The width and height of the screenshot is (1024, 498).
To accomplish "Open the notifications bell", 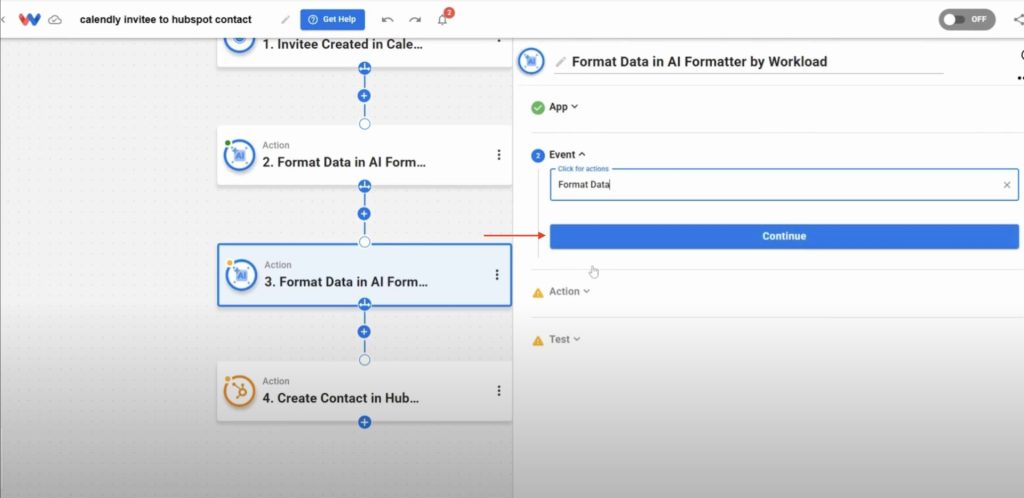I will pyautogui.click(x=443, y=20).
